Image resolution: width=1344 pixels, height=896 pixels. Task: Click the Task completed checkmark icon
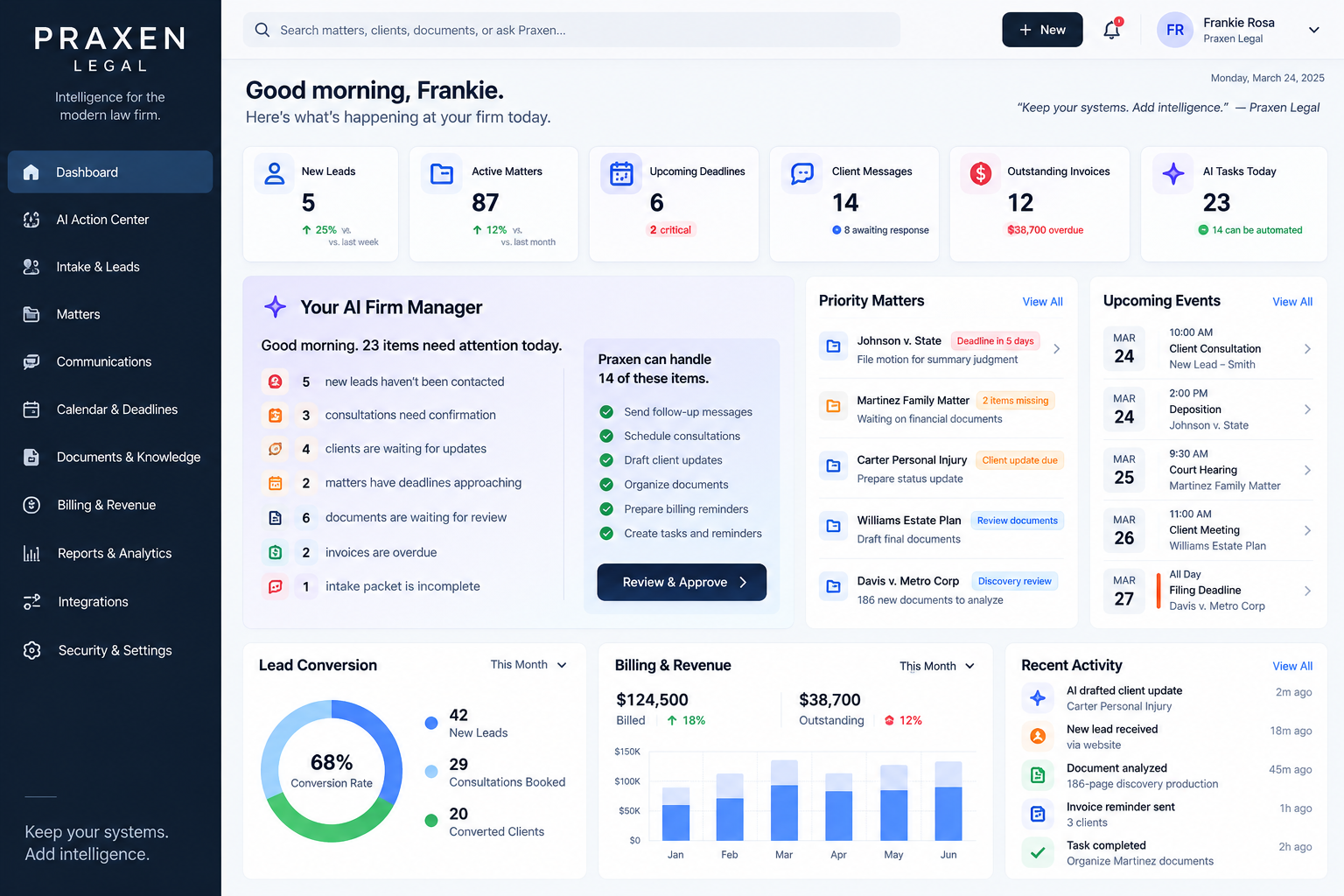pos(1038,852)
